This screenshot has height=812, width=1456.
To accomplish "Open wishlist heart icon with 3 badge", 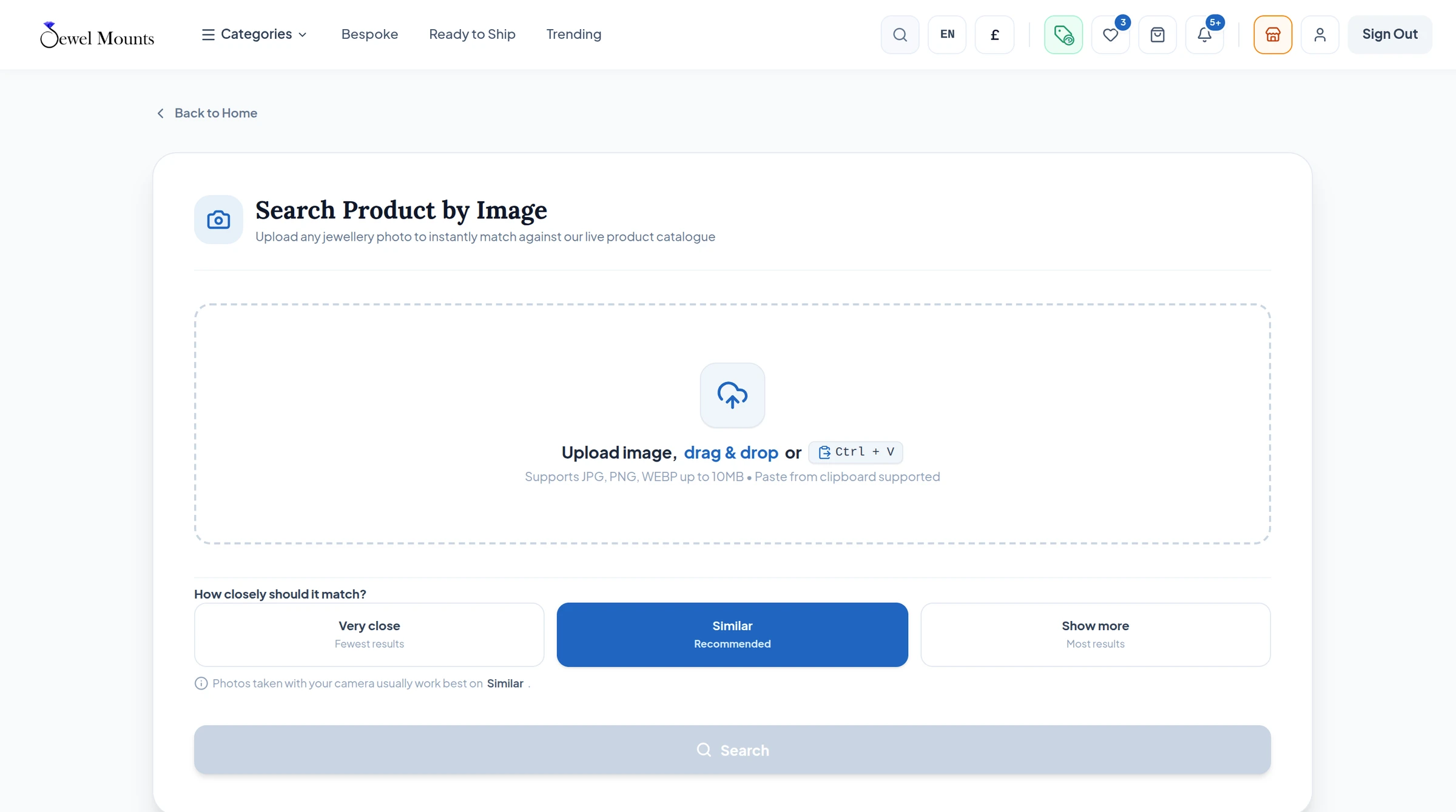I will (x=1110, y=35).
